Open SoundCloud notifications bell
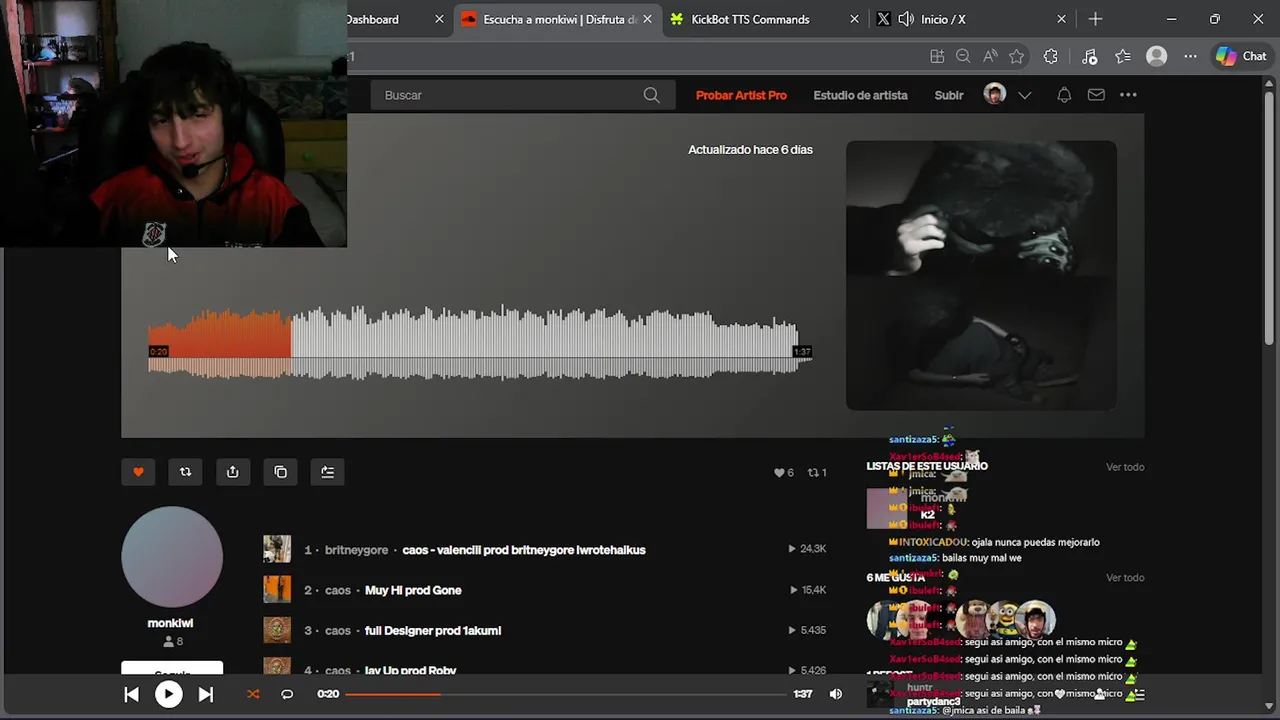1280x720 pixels. click(x=1064, y=95)
